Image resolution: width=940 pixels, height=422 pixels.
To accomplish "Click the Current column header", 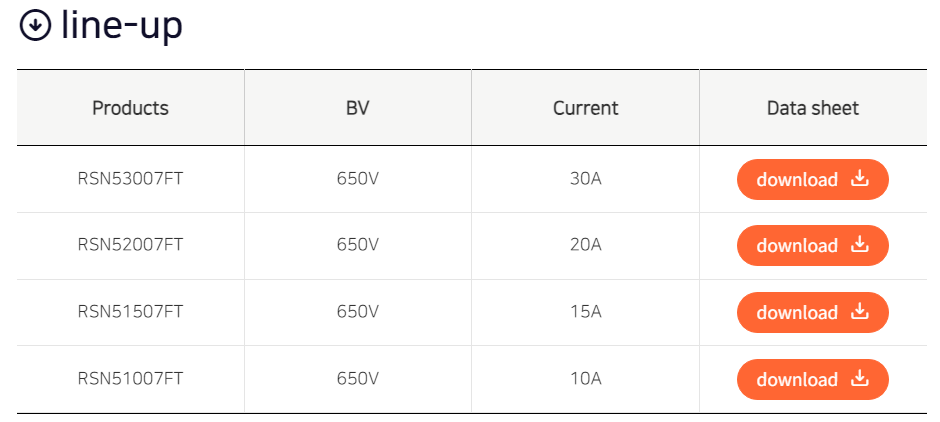I will click(585, 108).
